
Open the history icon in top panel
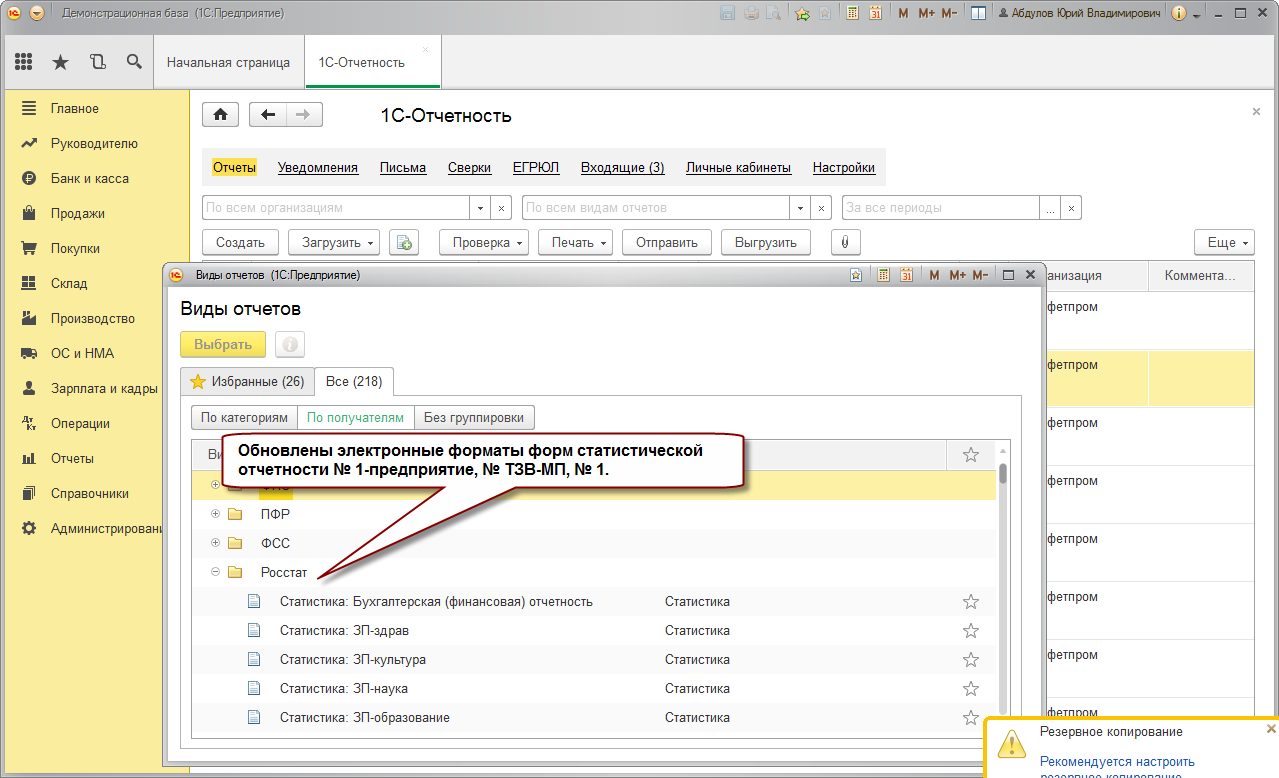(97, 62)
